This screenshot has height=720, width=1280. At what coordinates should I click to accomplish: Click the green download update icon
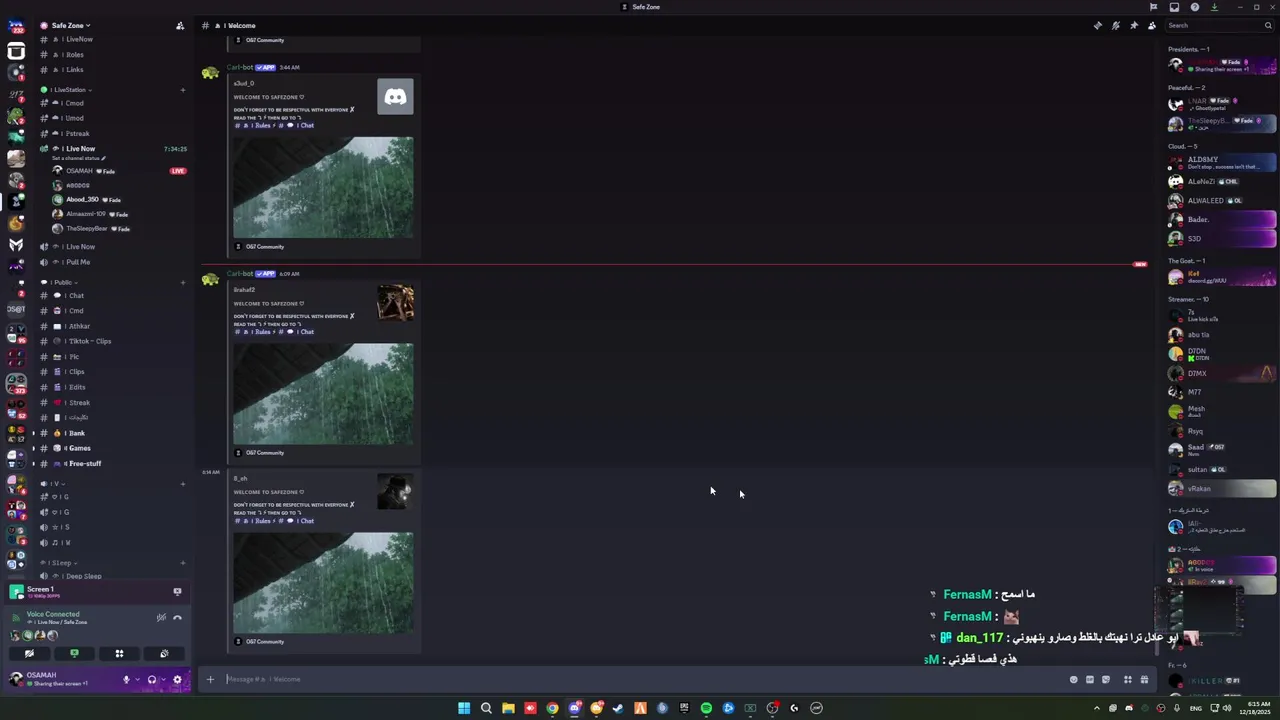[x=1214, y=7]
